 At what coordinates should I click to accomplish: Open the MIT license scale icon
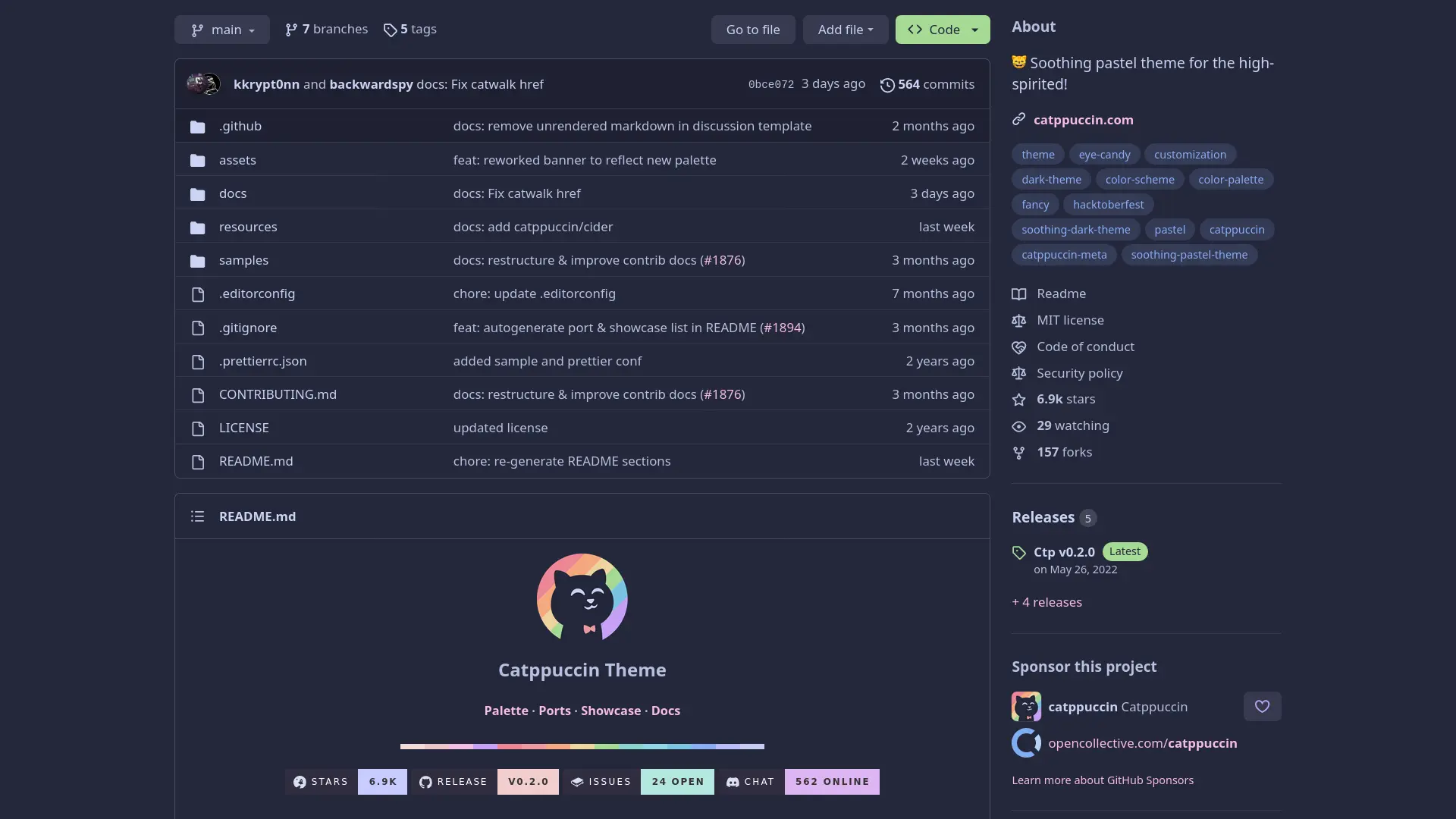1018,321
